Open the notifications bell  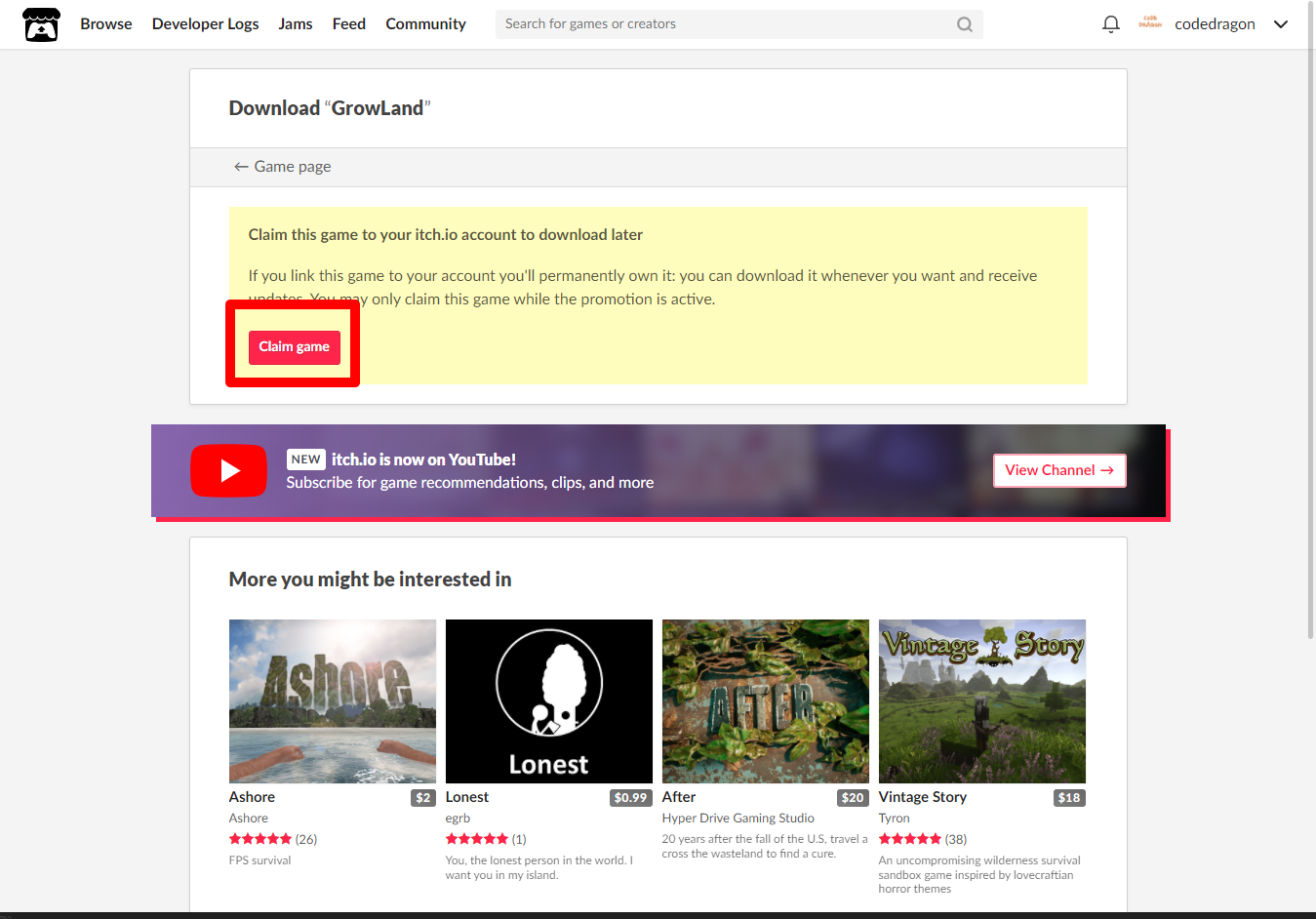point(1110,24)
